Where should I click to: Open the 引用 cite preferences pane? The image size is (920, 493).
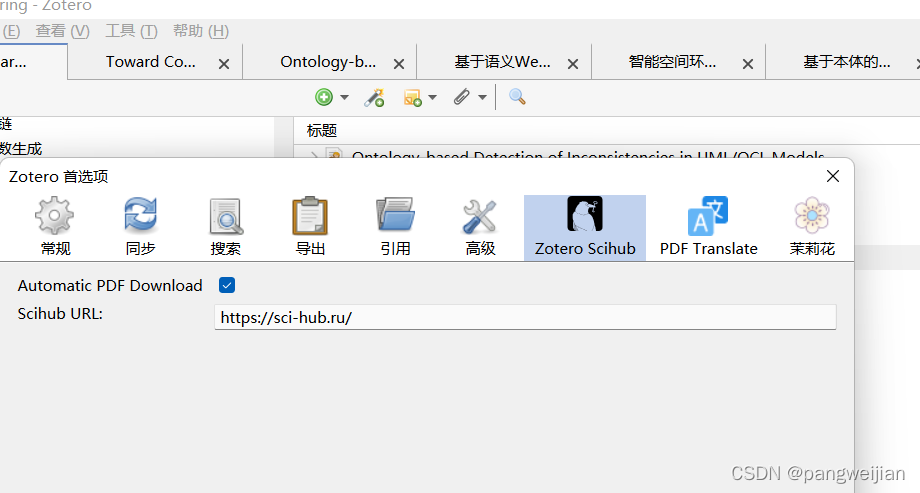(395, 228)
